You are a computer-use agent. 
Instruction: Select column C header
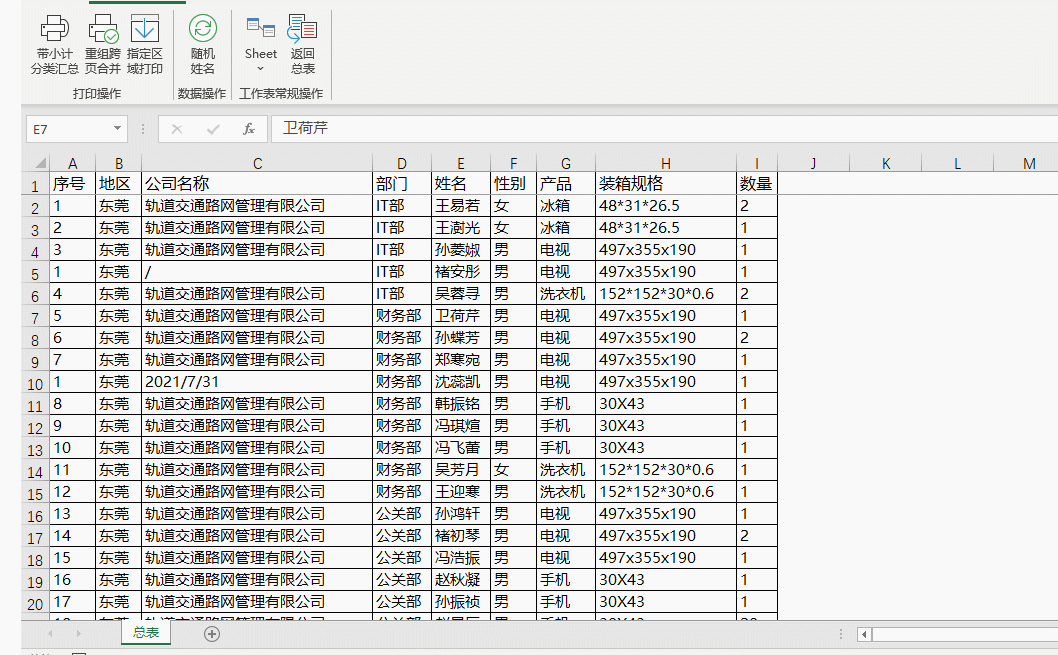(257, 163)
